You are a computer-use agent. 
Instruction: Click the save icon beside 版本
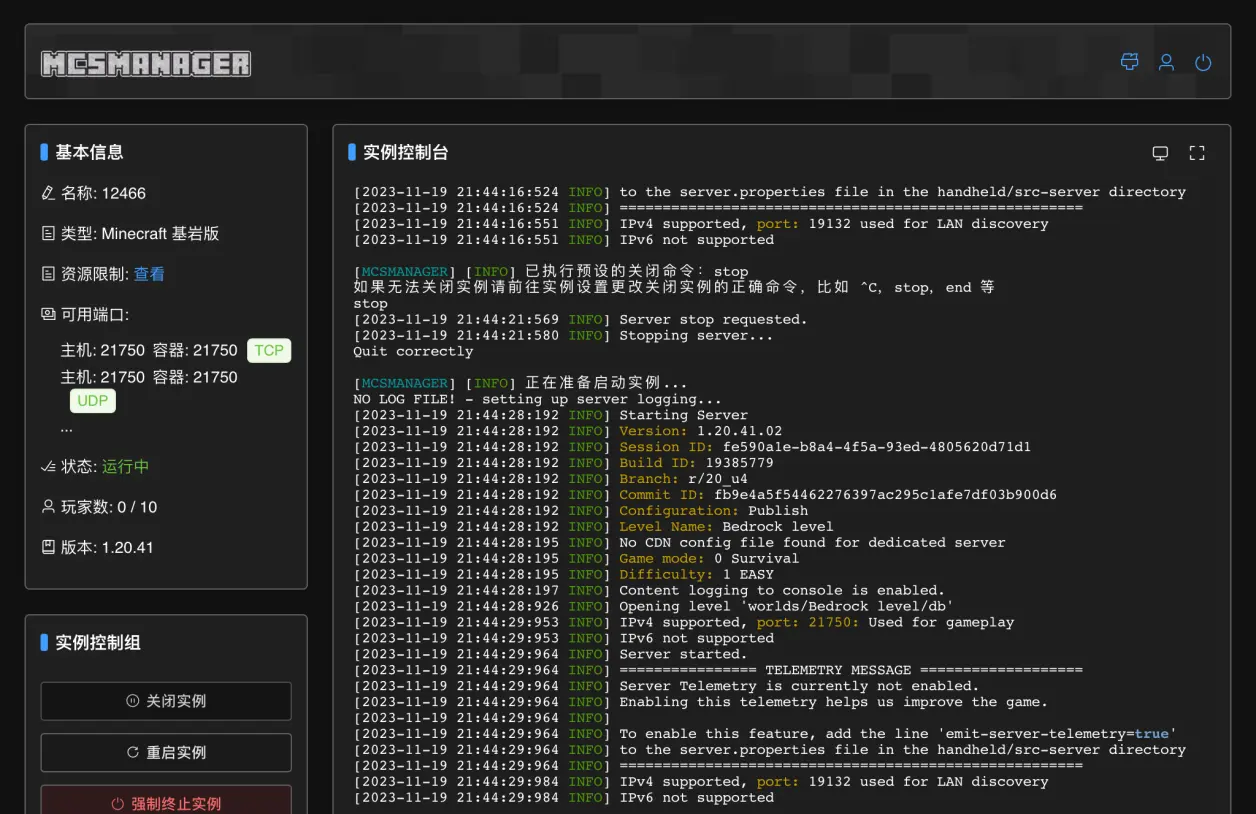coord(48,547)
